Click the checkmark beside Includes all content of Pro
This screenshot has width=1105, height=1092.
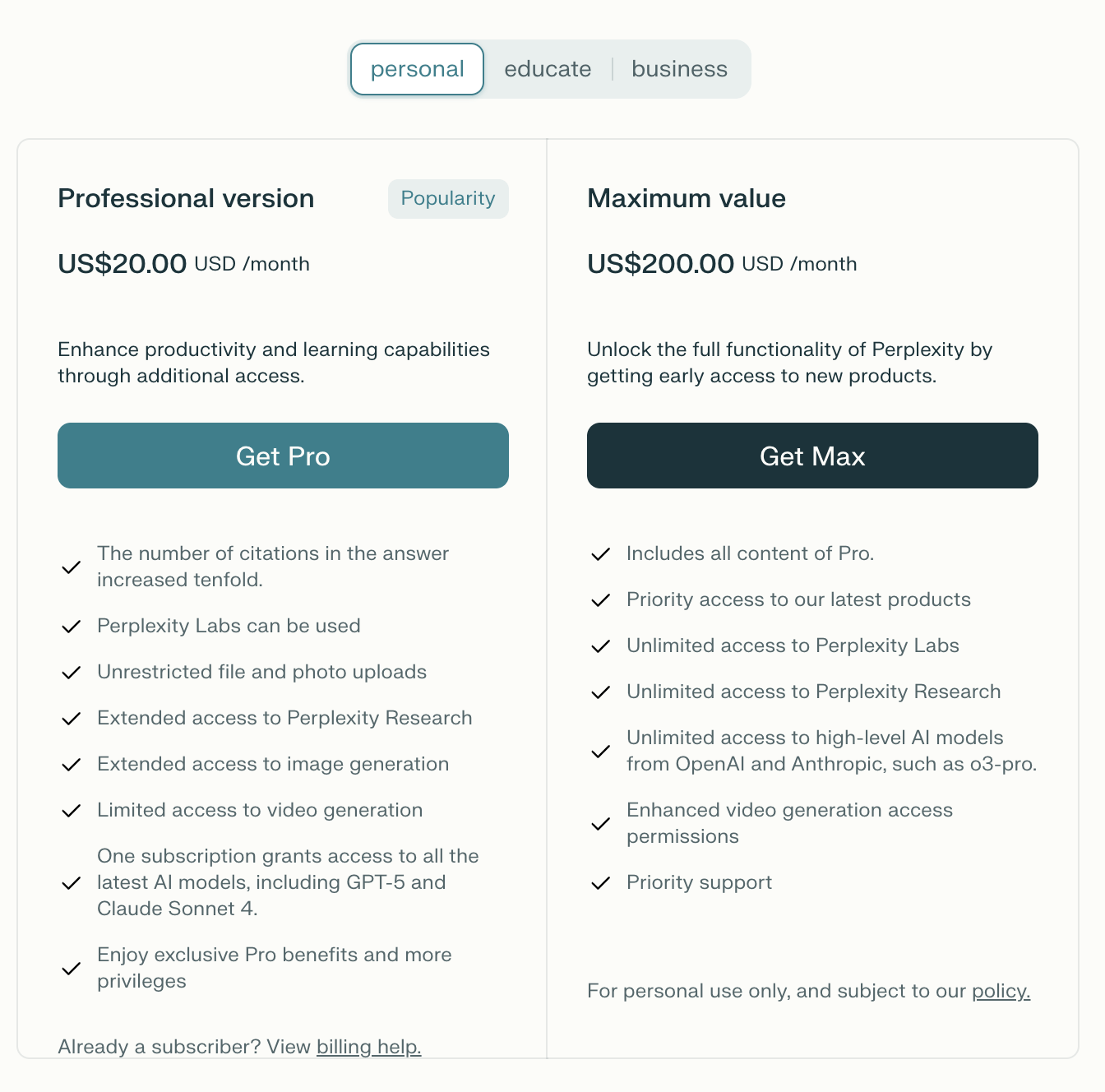pos(601,553)
